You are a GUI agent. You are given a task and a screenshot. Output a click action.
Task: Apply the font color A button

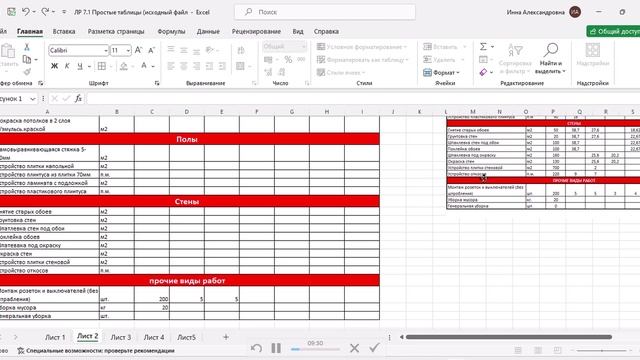[144, 66]
